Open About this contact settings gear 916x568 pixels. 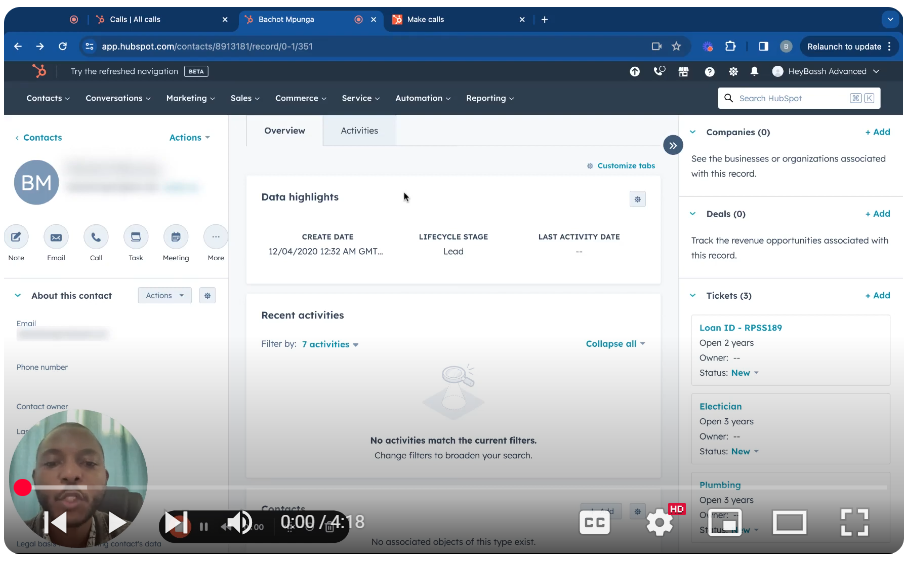(207, 296)
